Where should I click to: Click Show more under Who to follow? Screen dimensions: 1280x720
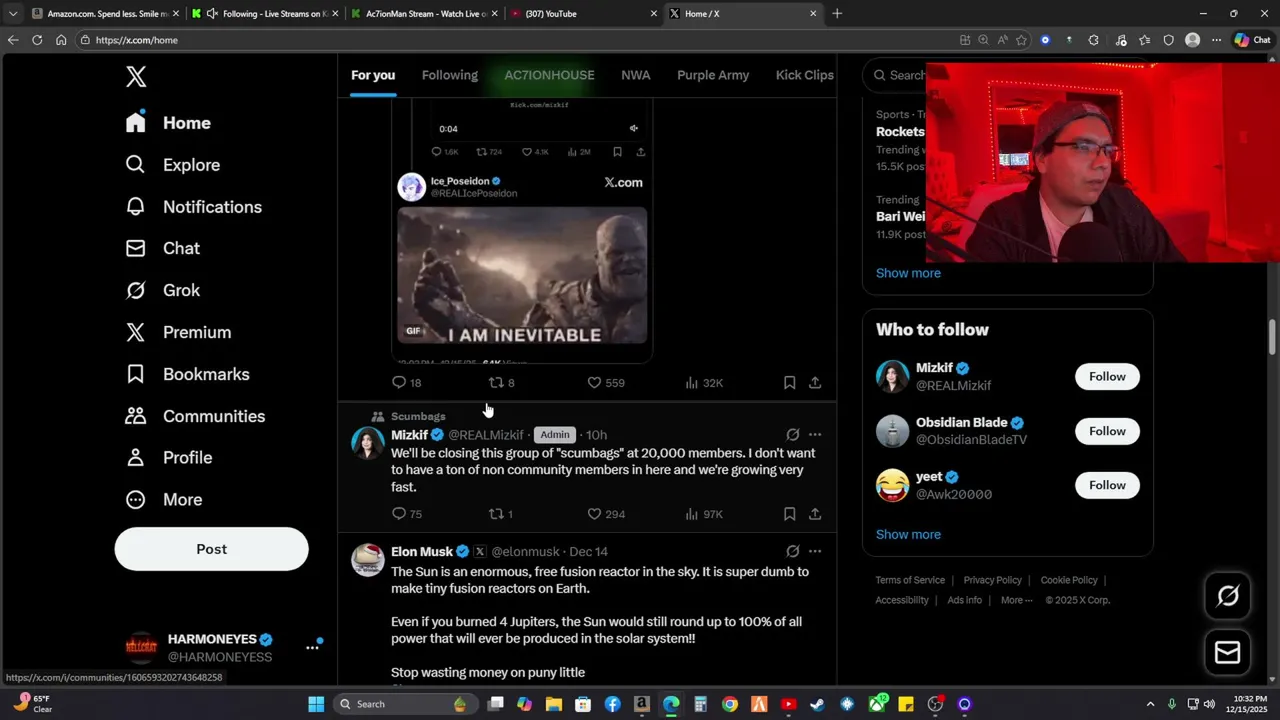click(x=908, y=534)
